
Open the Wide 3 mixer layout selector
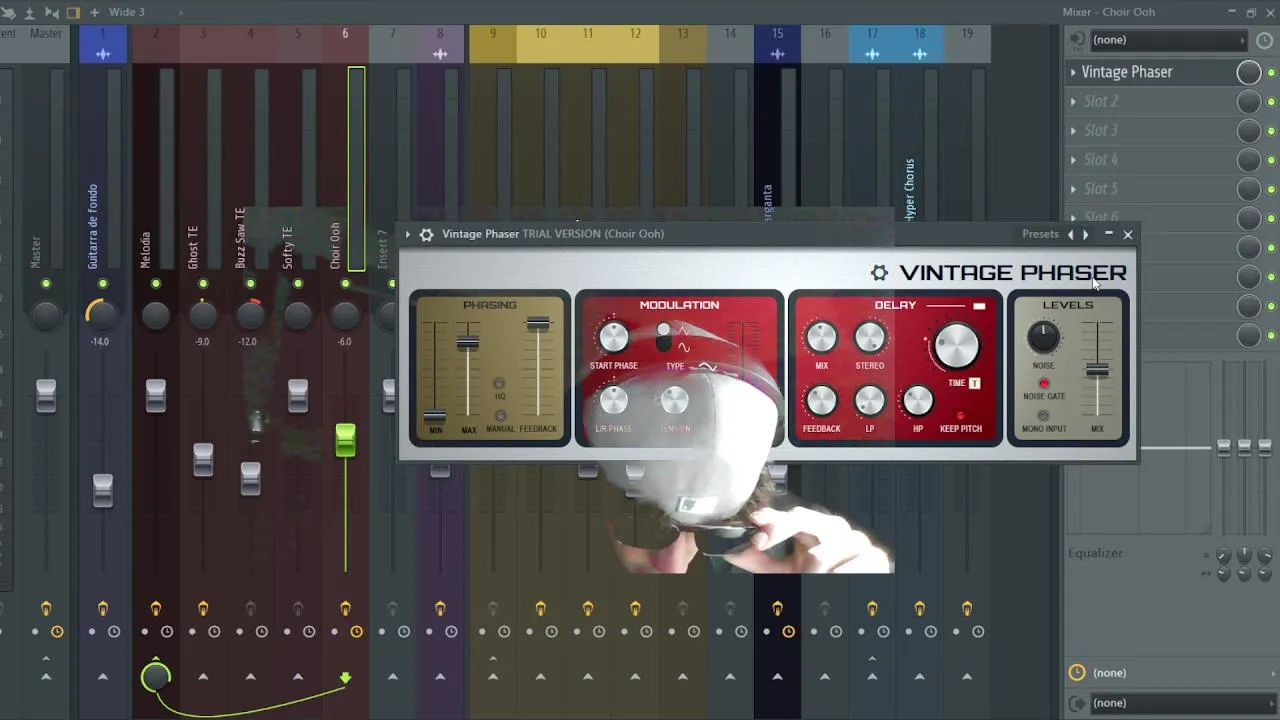click(x=127, y=12)
